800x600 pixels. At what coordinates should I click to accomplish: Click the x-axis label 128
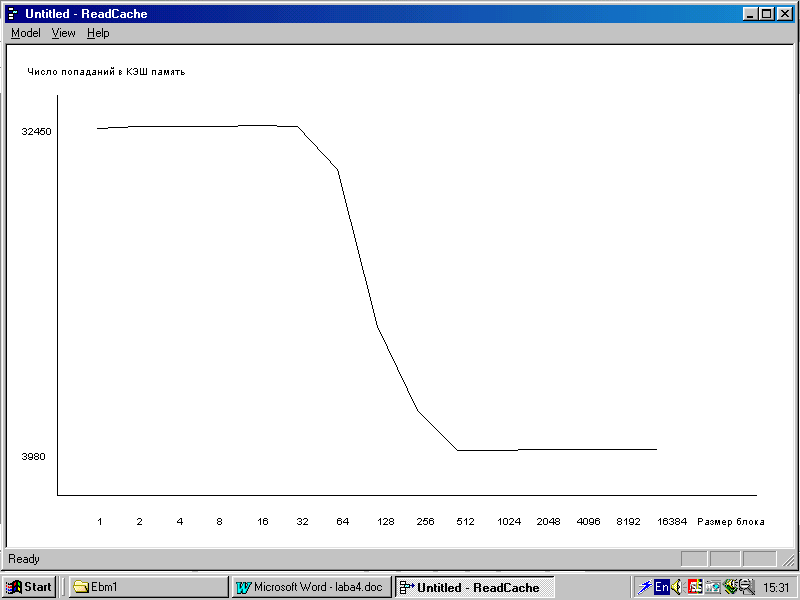386,521
